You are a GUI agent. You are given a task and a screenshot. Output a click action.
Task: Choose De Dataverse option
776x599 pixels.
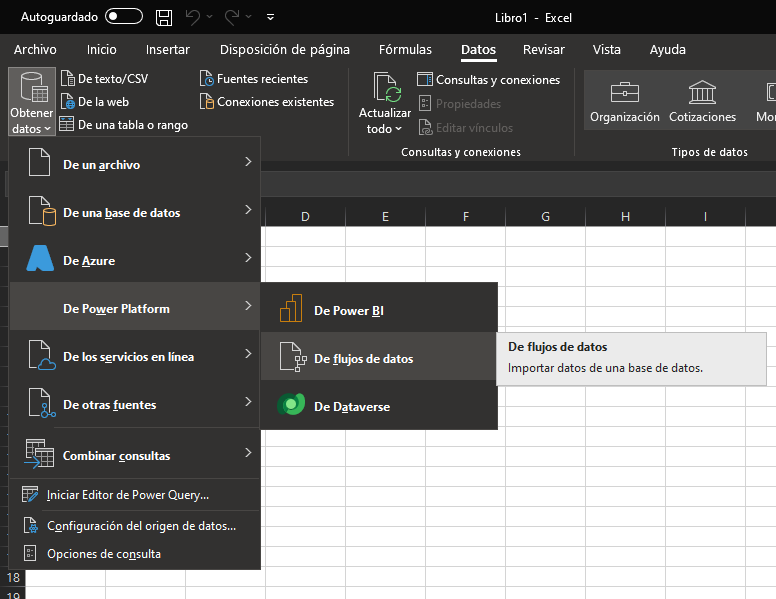pyautogui.click(x=379, y=404)
